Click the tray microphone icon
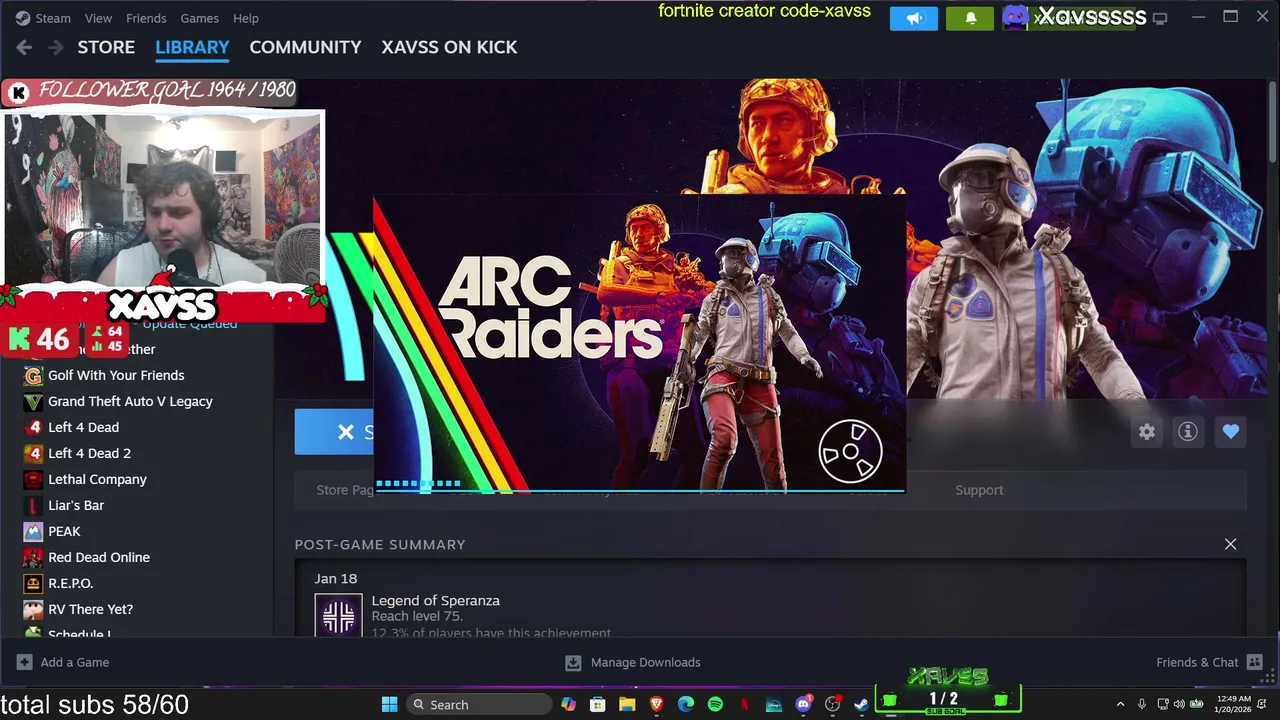 tap(1142, 704)
